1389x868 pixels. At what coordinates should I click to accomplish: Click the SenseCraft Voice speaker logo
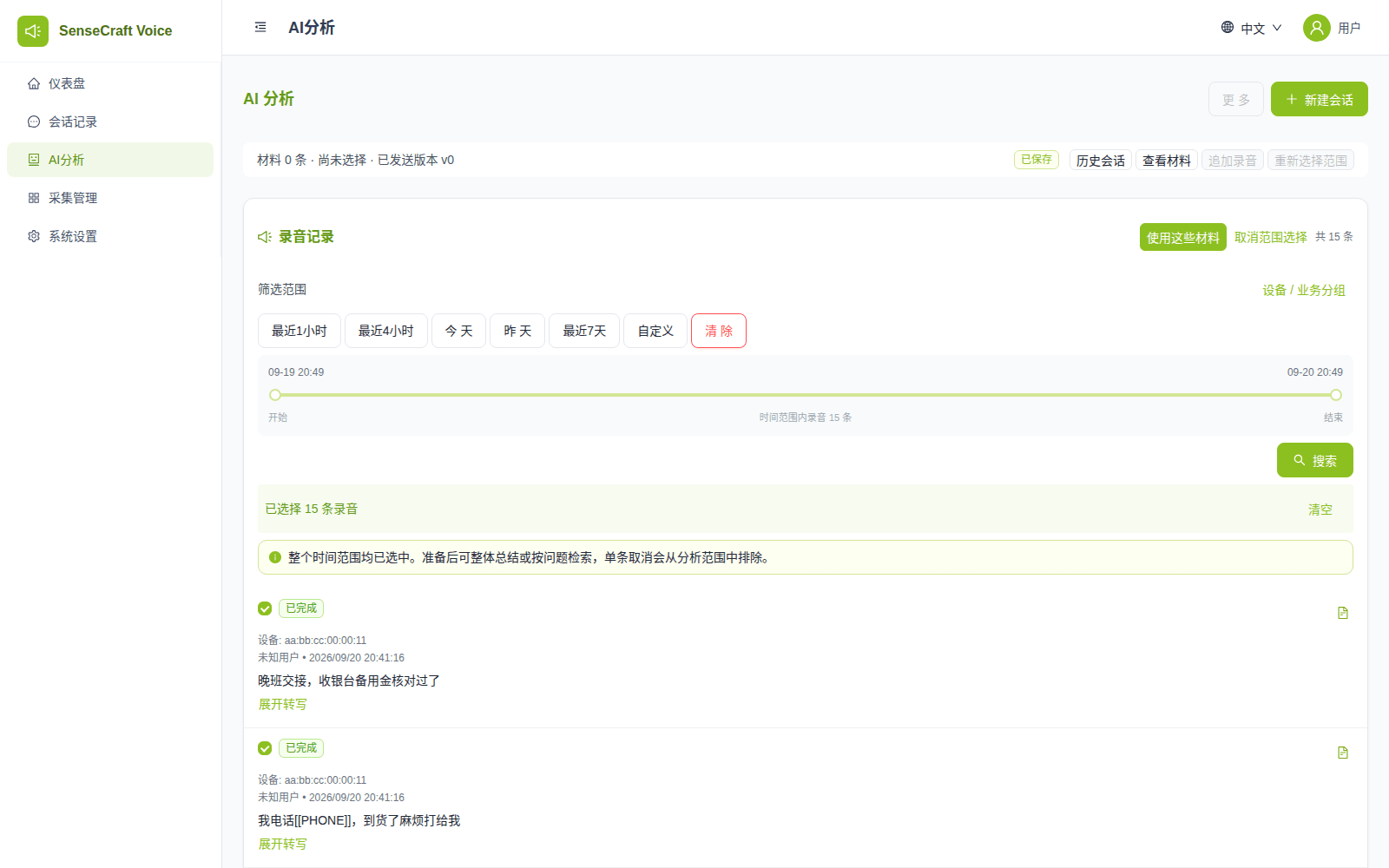[x=33, y=31]
